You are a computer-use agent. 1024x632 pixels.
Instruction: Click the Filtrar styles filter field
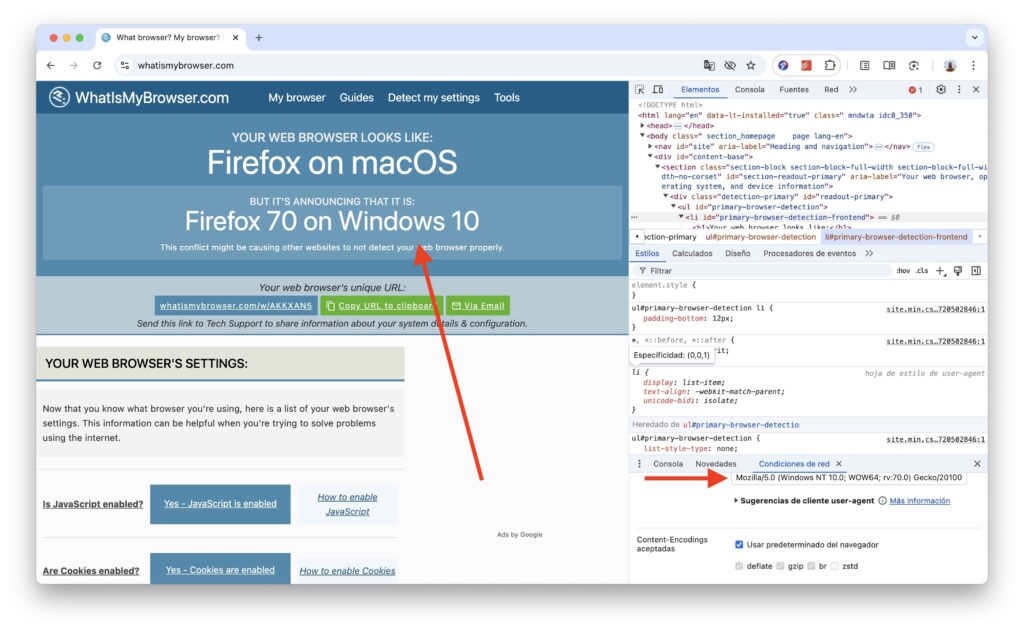pos(761,271)
